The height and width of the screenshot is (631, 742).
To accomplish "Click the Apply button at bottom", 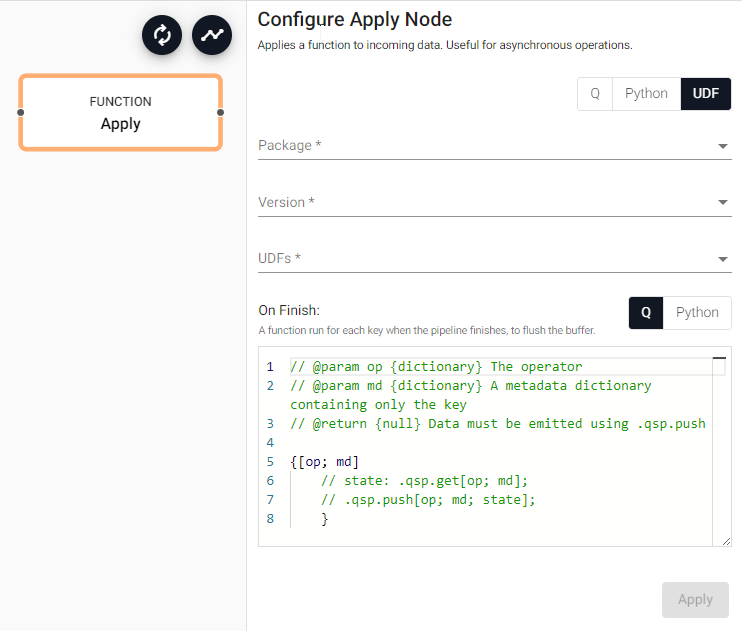I will pyautogui.click(x=695, y=600).
